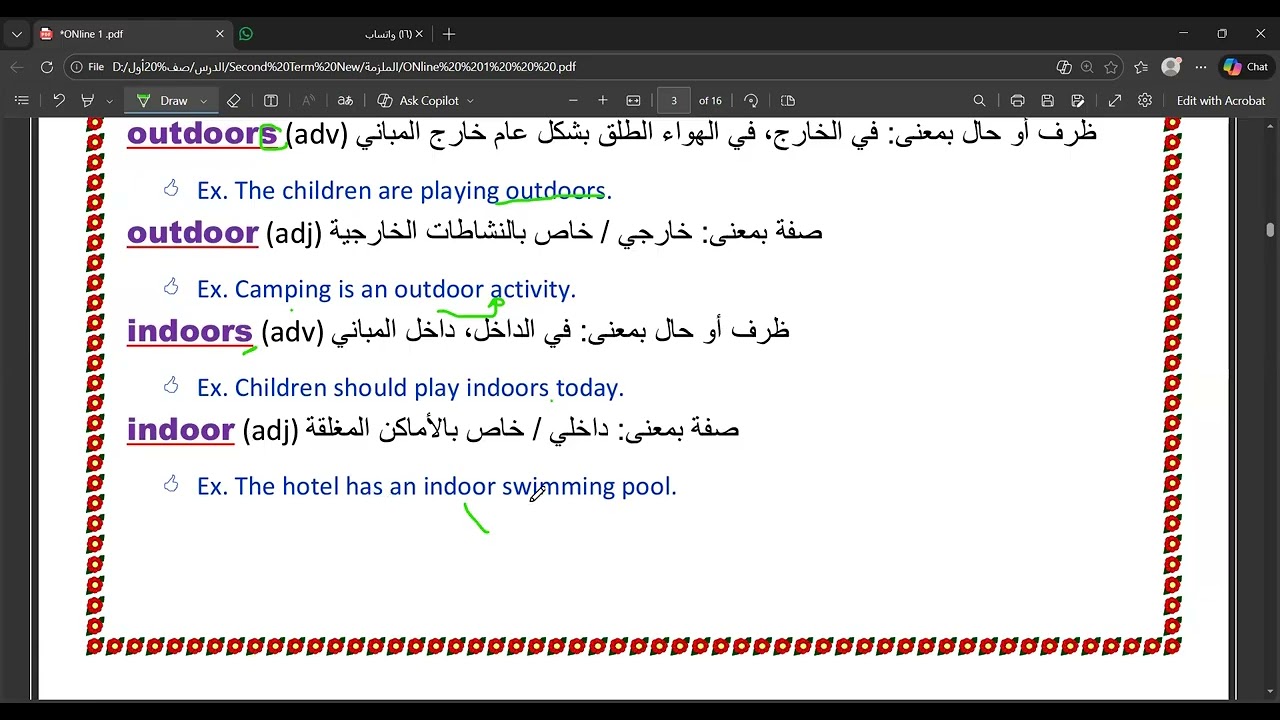The image size is (1280, 720).
Task: Expand the Ask Copilot dropdown arrow
Action: [x=470, y=101]
